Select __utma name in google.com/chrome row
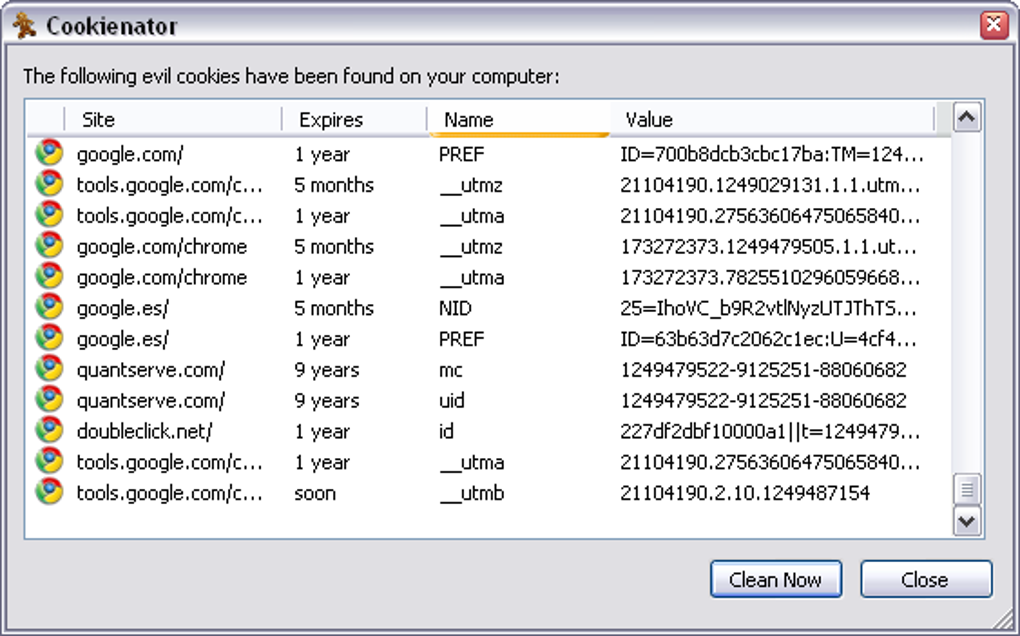The width and height of the screenshot is (1020, 636). tap(472, 278)
